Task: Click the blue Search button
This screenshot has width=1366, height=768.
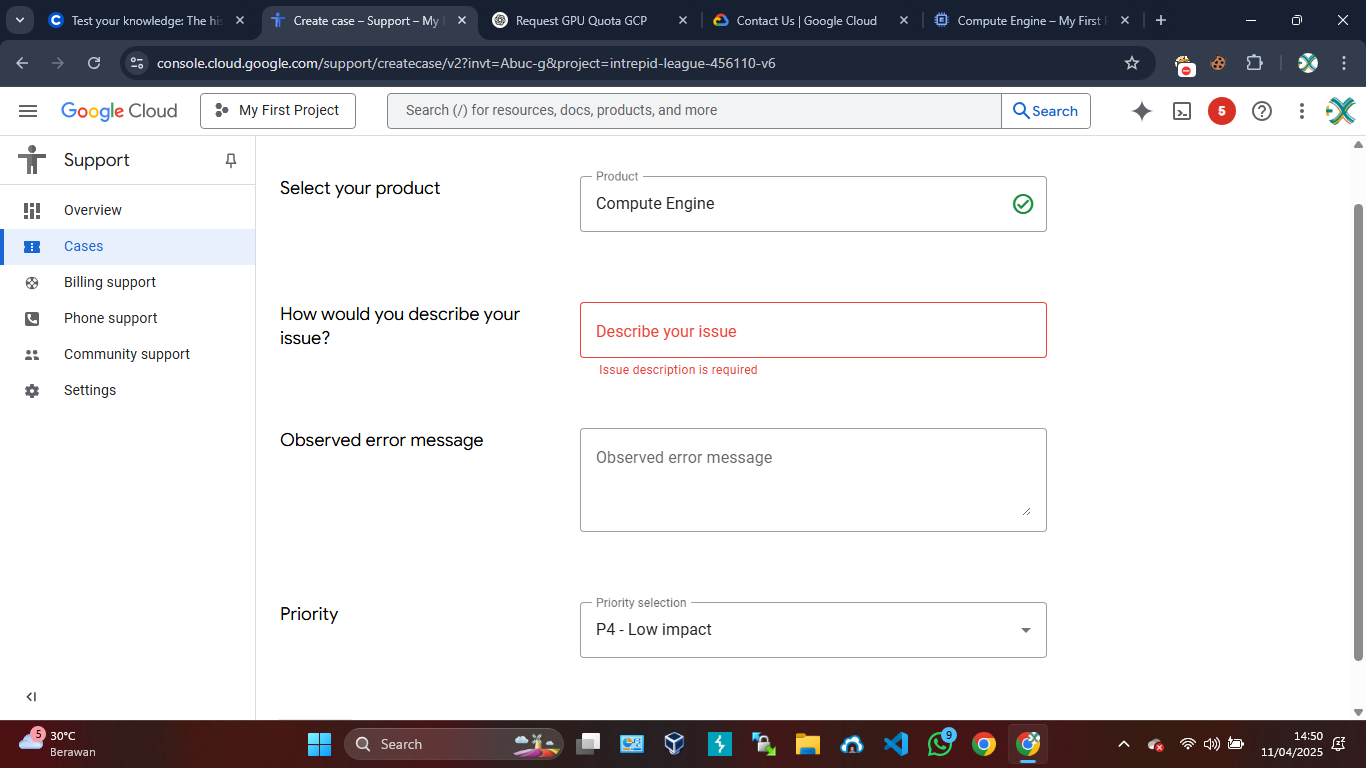Action: click(1046, 111)
